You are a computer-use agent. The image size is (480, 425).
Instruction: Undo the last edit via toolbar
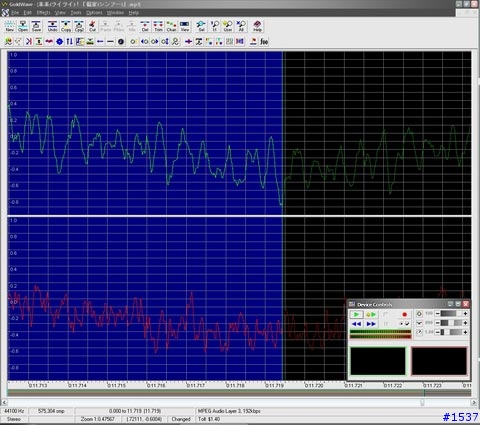(x=52, y=26)
